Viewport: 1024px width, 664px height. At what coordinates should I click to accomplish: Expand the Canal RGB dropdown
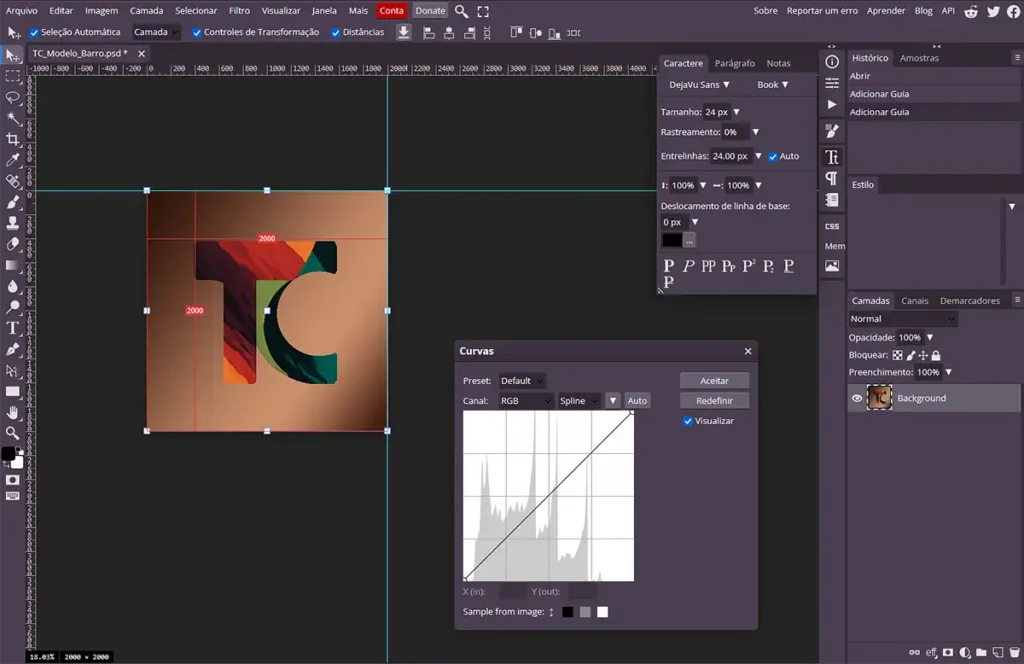(x=525, y=401)
